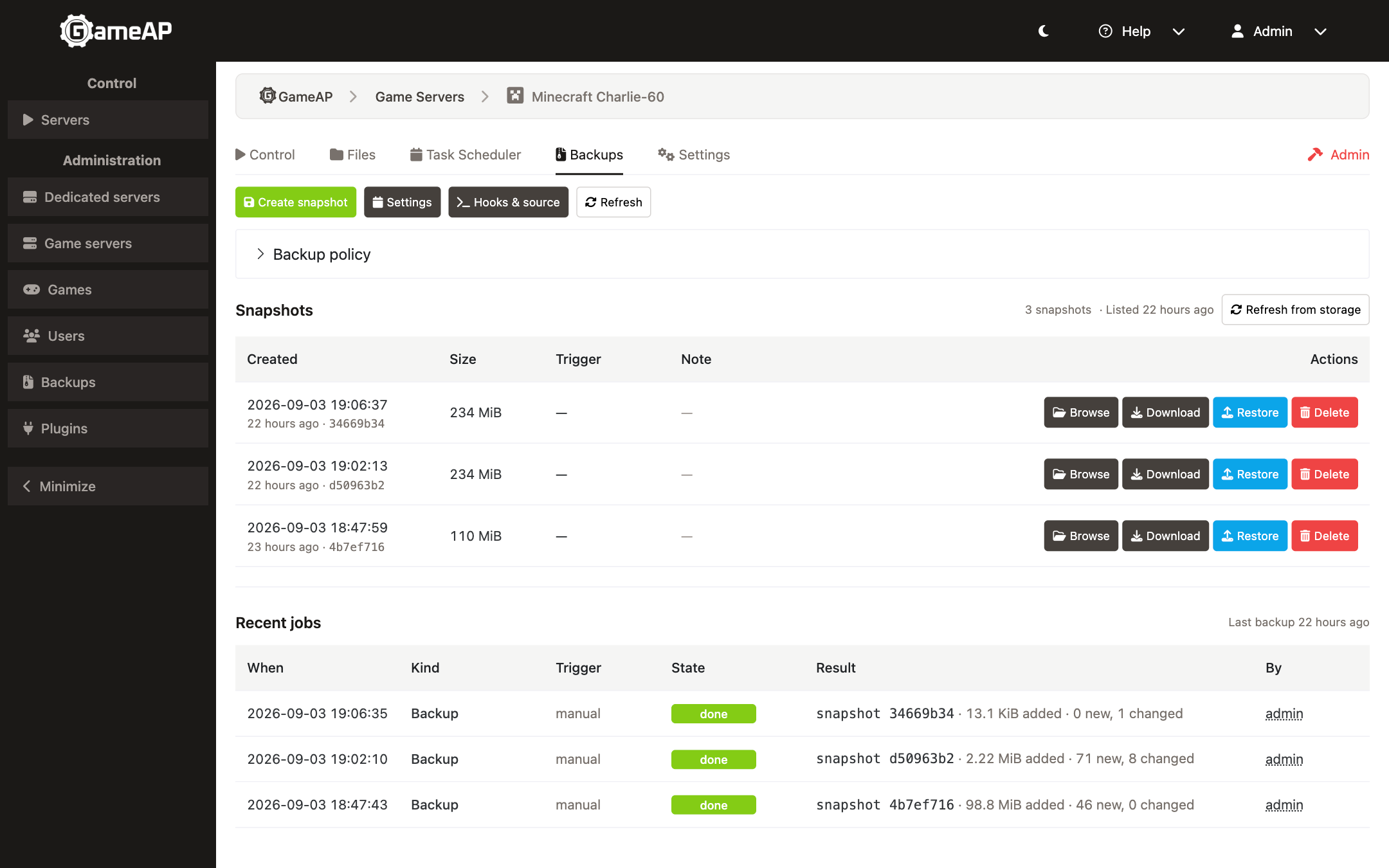
Task: Download snapshot 34669b34
Action: pyautogui.click(x=1165, y=412)
